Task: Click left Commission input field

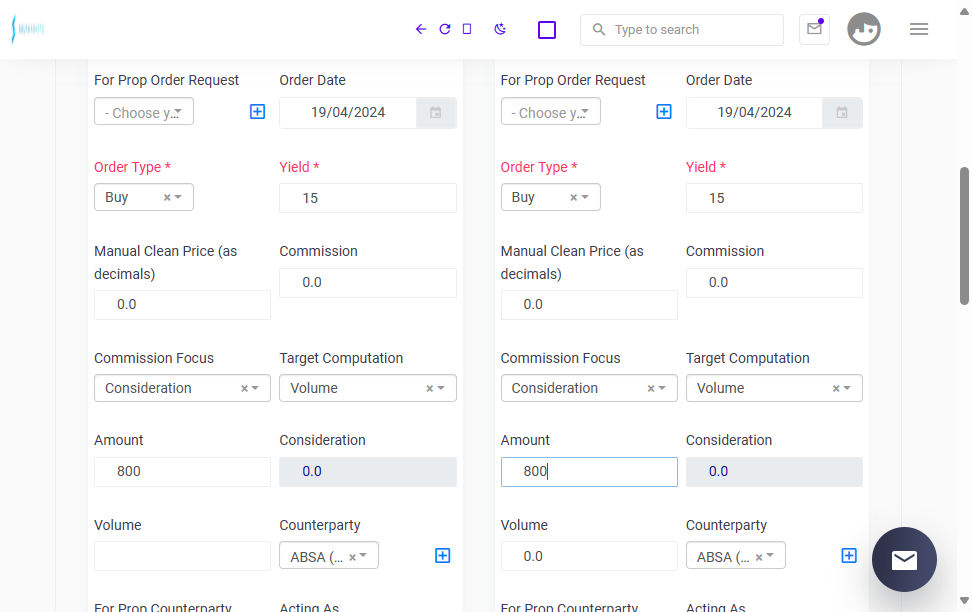Action: pyautogui.click(x=368, y=283)
